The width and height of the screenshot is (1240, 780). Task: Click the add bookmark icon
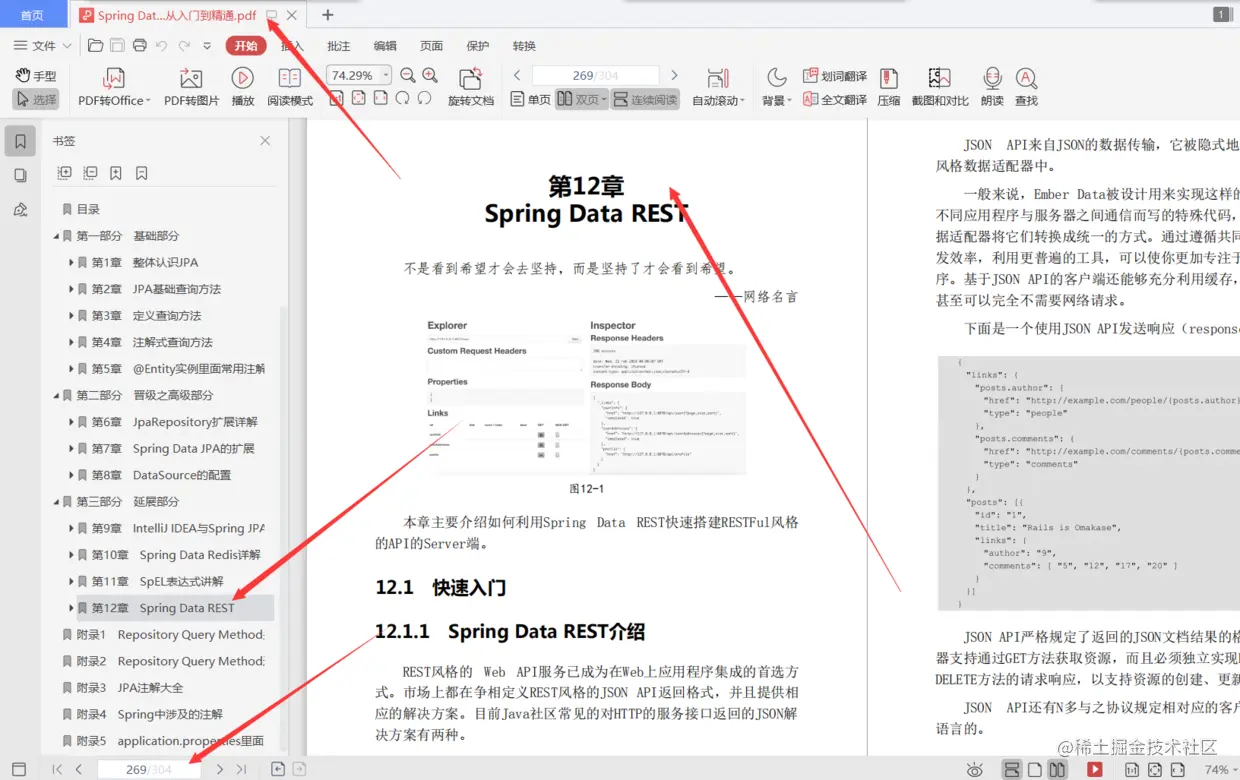pyautogui.click(x=116, y=173)
